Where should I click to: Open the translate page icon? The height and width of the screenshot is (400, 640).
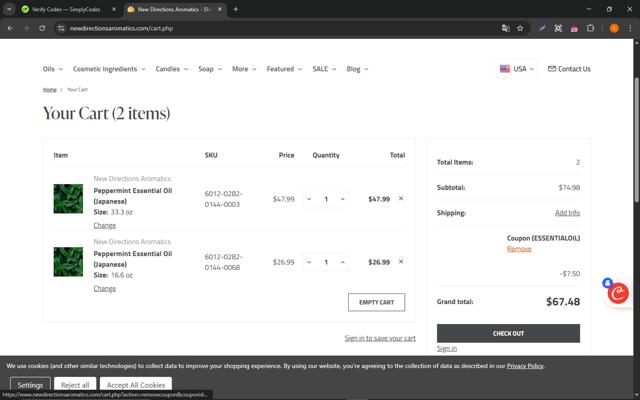pyautogui.click(x=505, y=28)
